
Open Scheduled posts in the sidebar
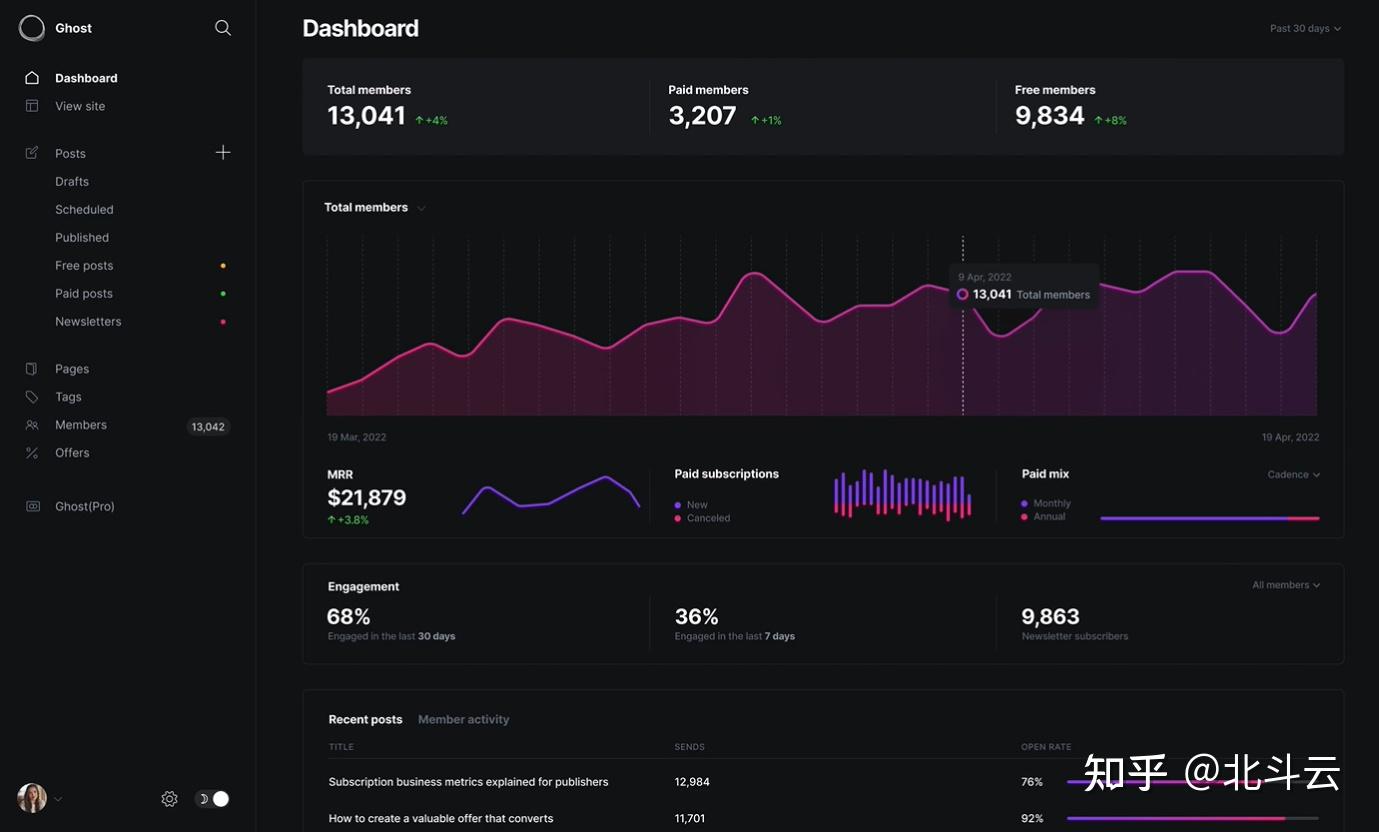[84, 210]
